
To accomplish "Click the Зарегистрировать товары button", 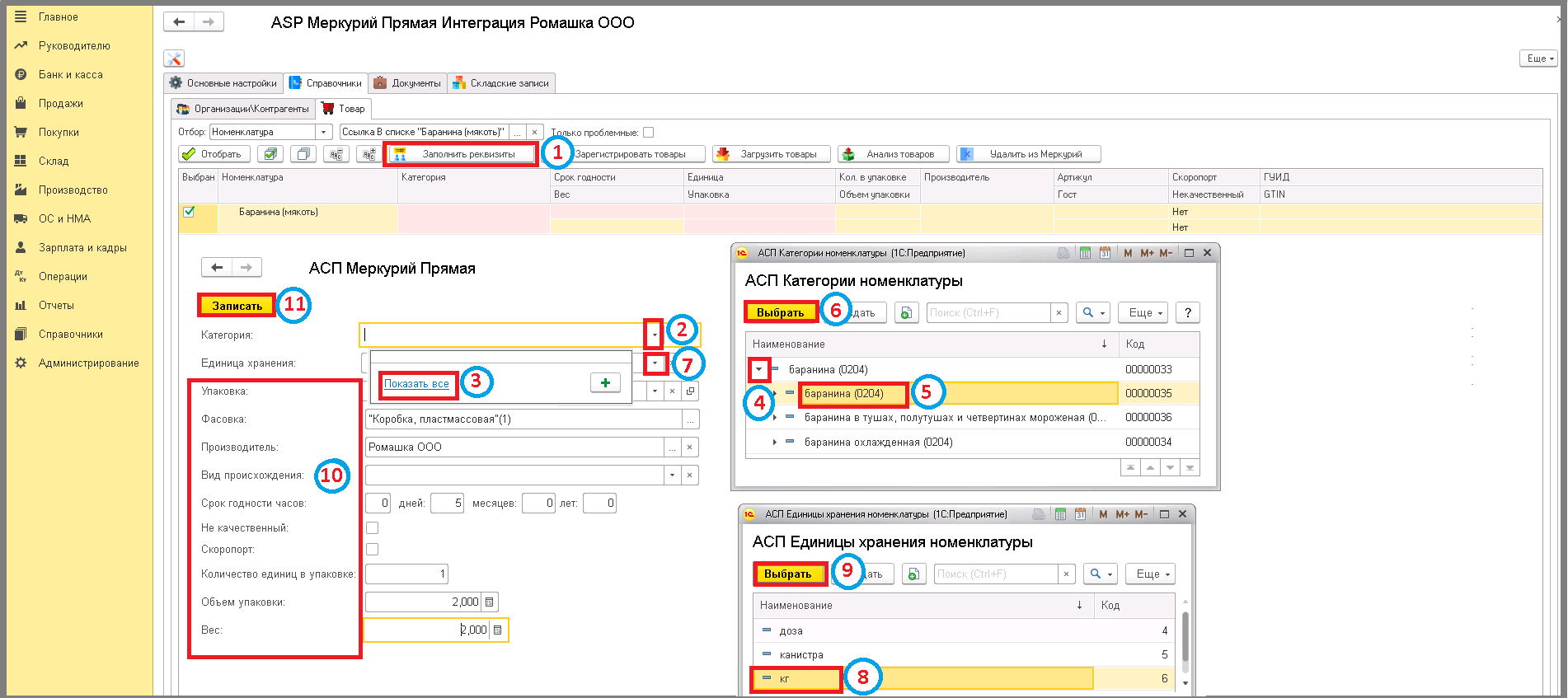I will pyautogui.click(x=630, y=154).
